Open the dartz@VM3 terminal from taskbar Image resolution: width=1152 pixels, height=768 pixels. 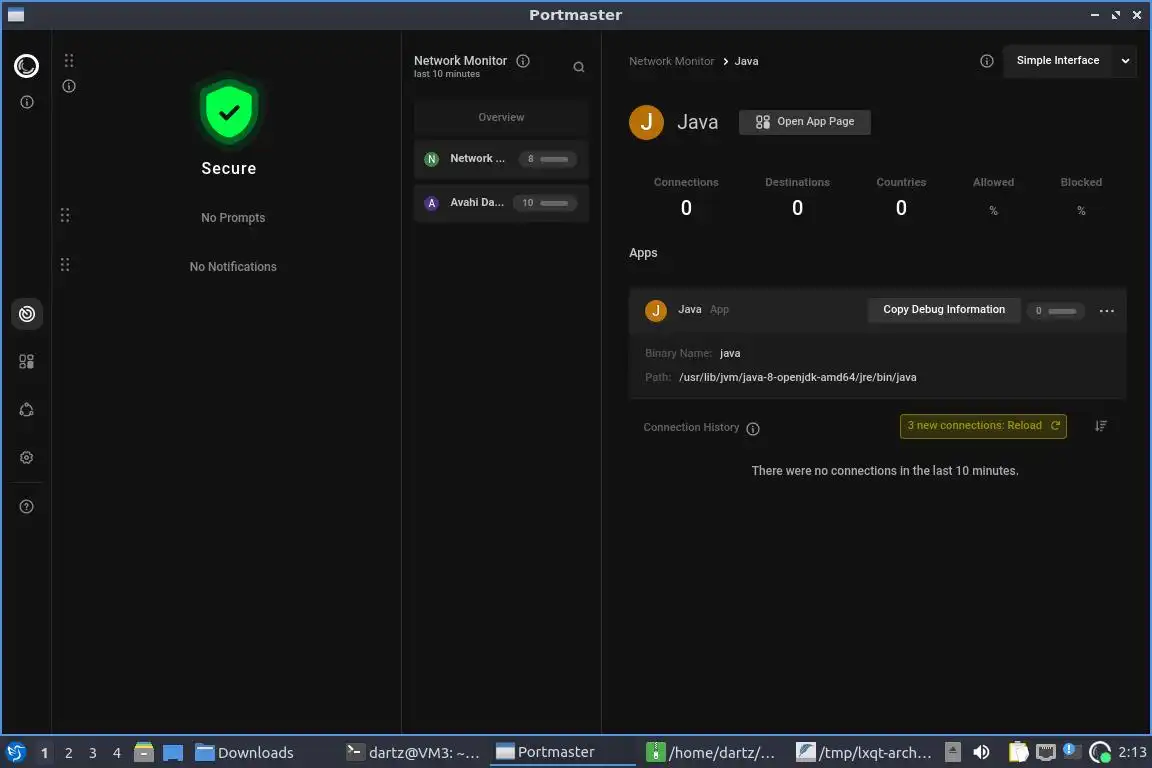[x=414, y=753]
